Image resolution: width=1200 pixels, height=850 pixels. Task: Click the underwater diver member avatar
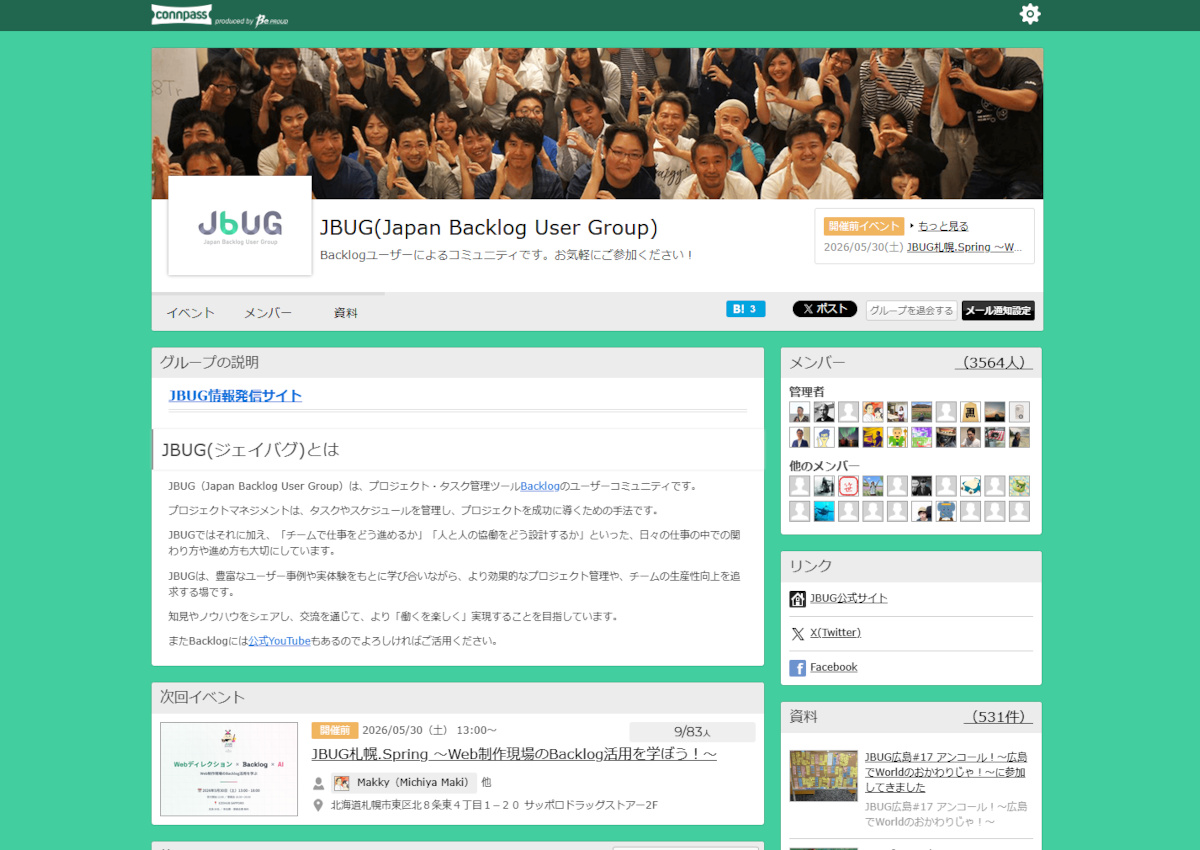[x=824, y=511]
